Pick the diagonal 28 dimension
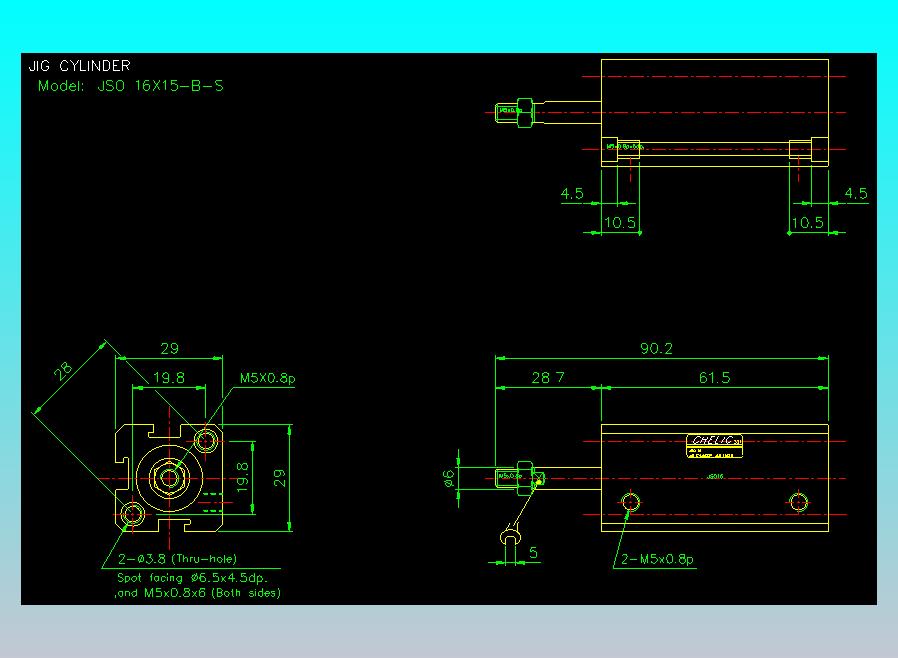 click(x=63, y=372)
